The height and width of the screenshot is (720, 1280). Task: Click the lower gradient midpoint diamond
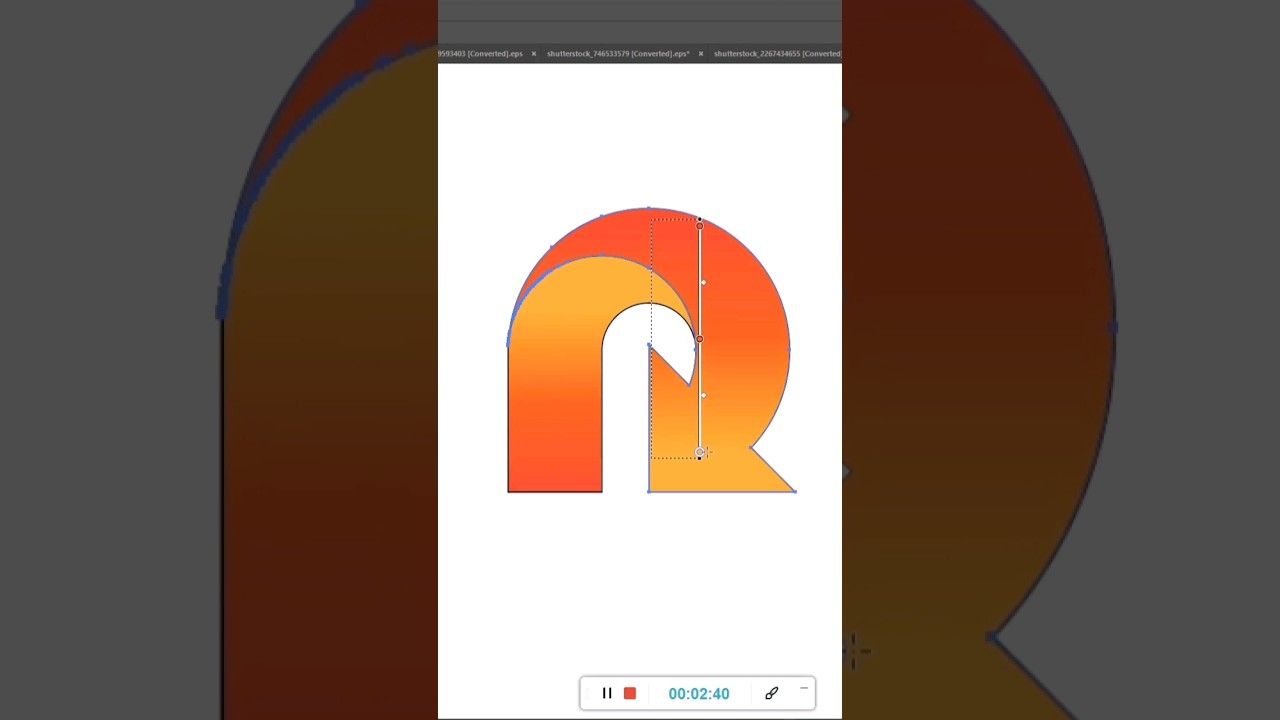click(x=703, y=396)
